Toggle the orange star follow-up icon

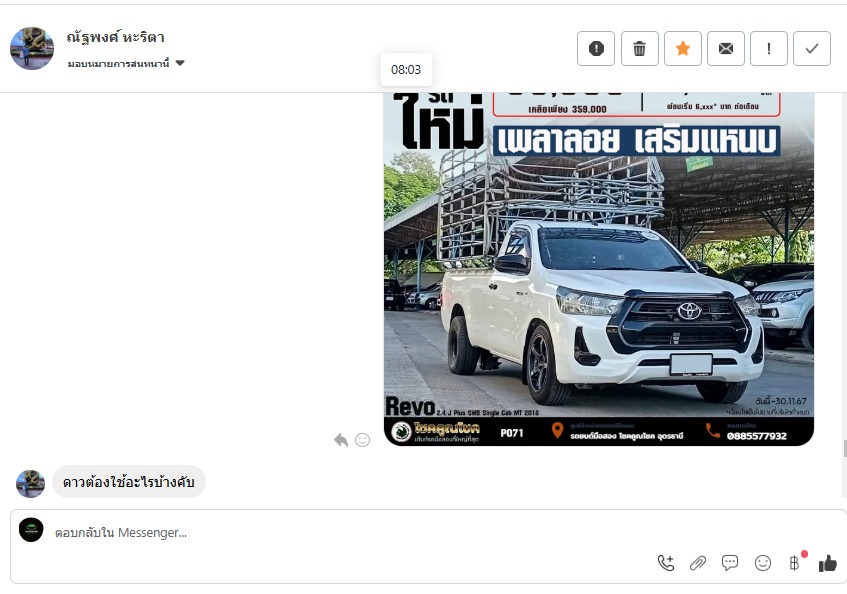683,49
